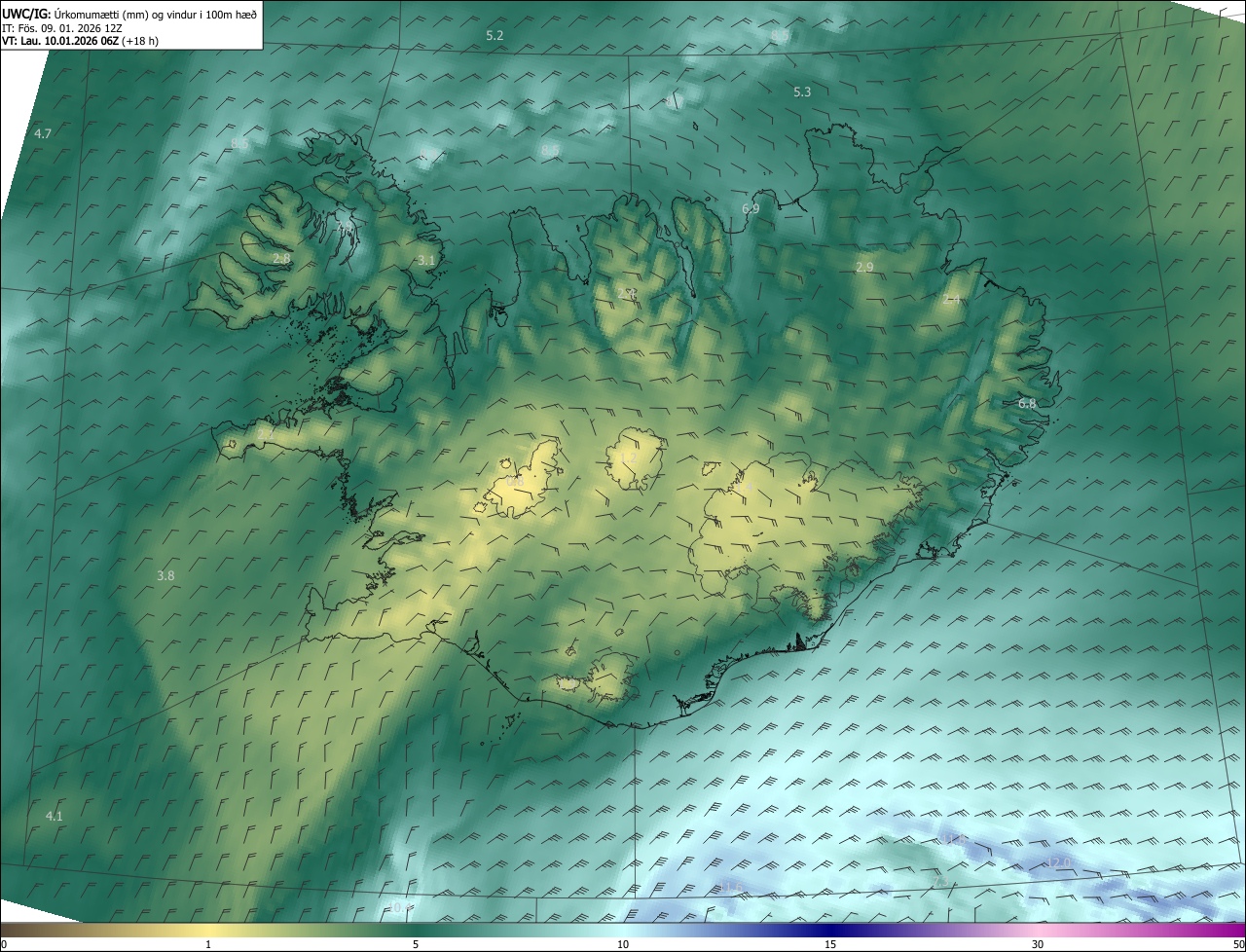Click the map title 'Úrkomumætti (mm) og vindur í 100m hæð'
This screenshot has width=1246, height=952.
click(x=157, y=14)
